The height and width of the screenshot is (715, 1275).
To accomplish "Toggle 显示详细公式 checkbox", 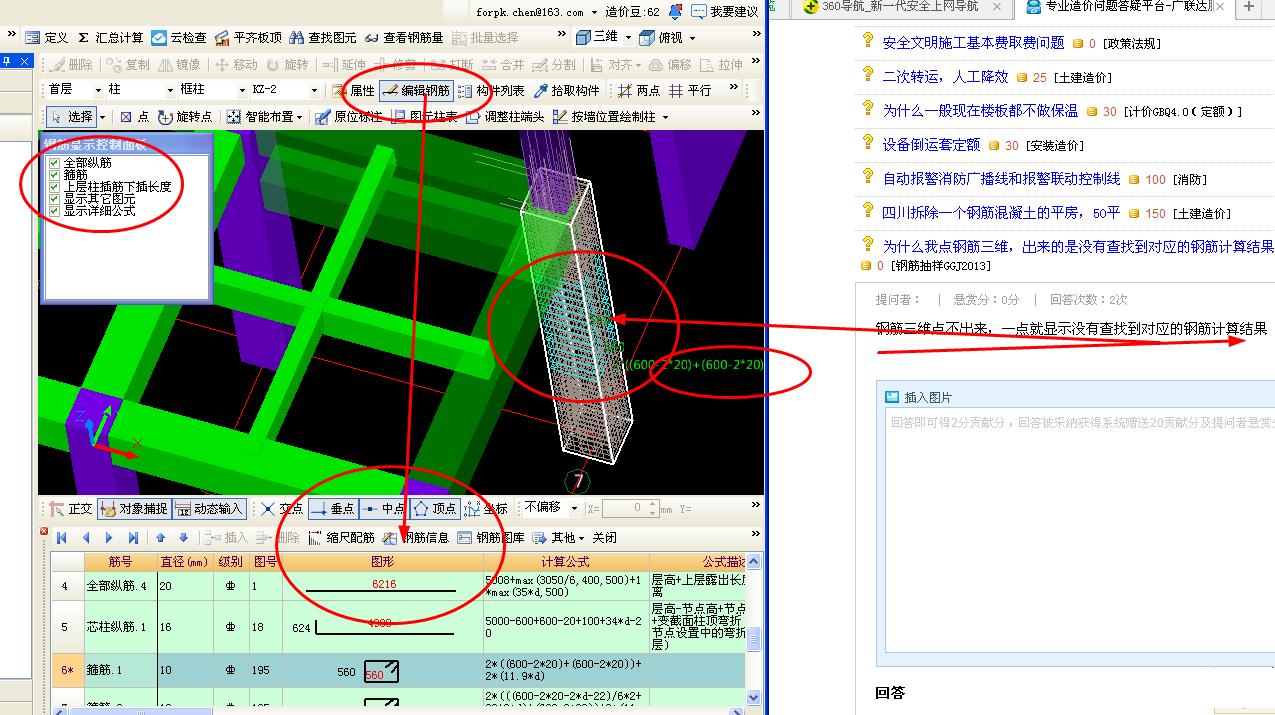I will click(54, 211).
